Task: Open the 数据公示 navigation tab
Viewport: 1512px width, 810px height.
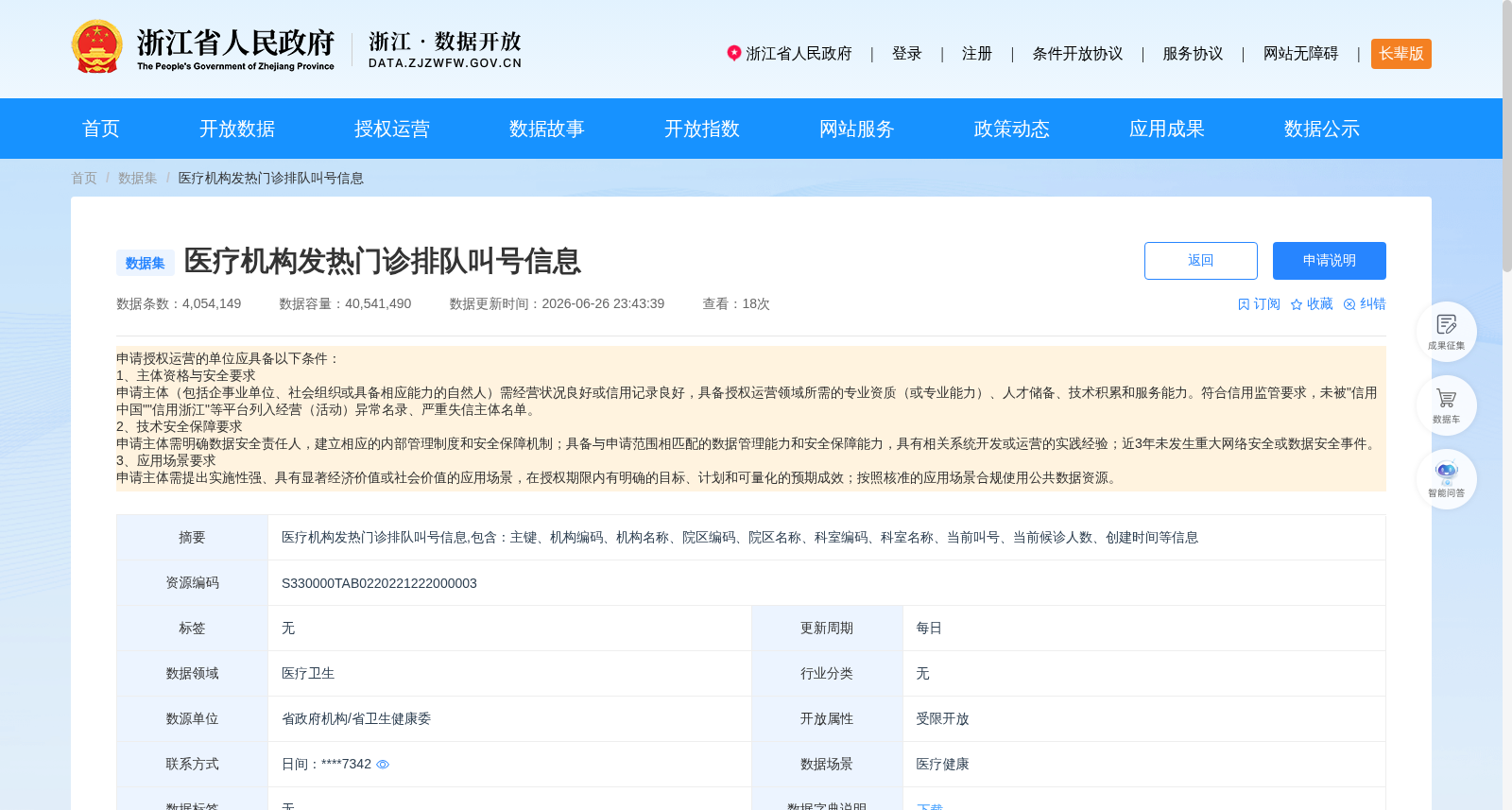Action: coord(1322,129)
